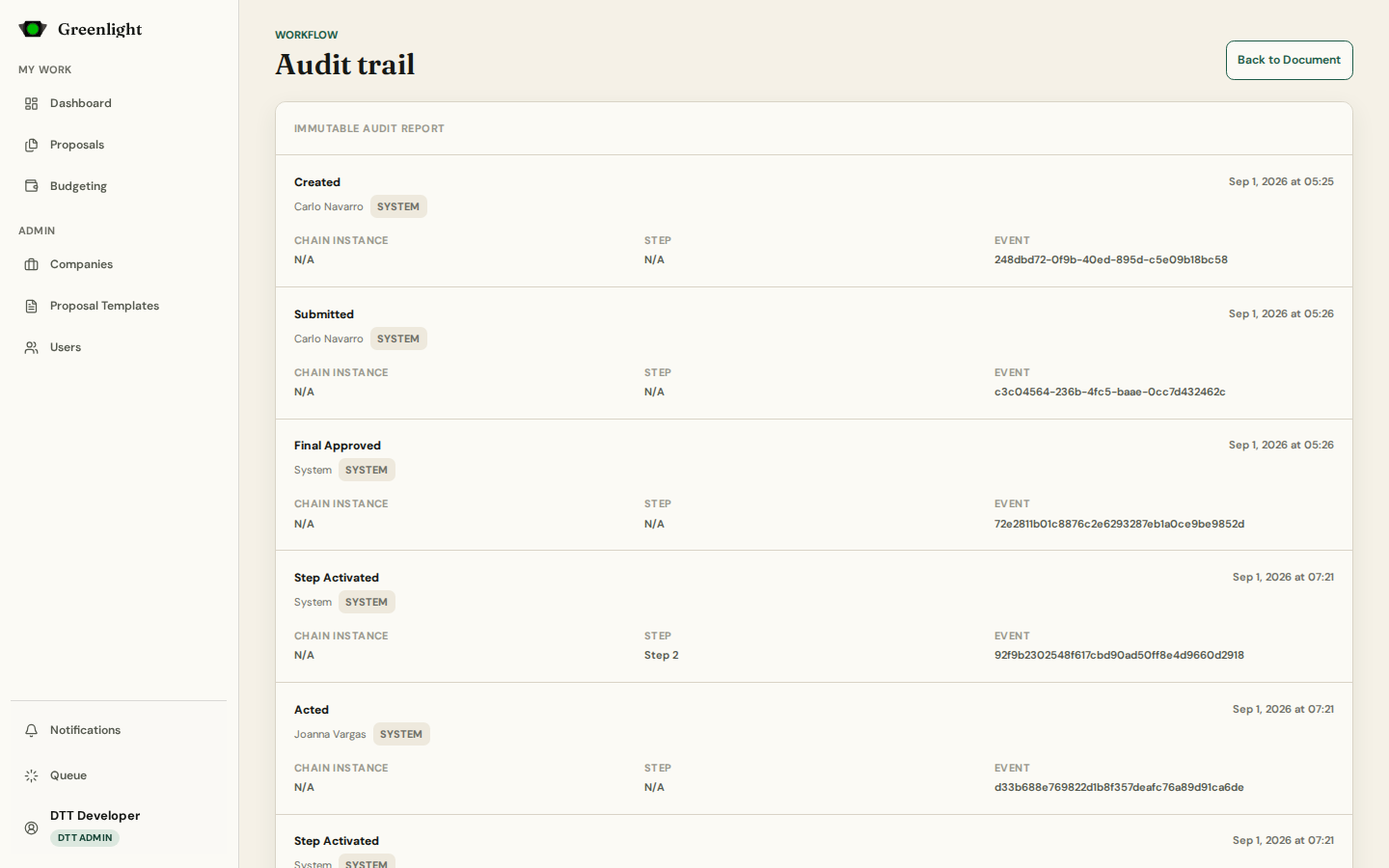Click event ID starting with d33b688e7698
This screenshot has width=1389, height=868.
(x=1119, y=787)
